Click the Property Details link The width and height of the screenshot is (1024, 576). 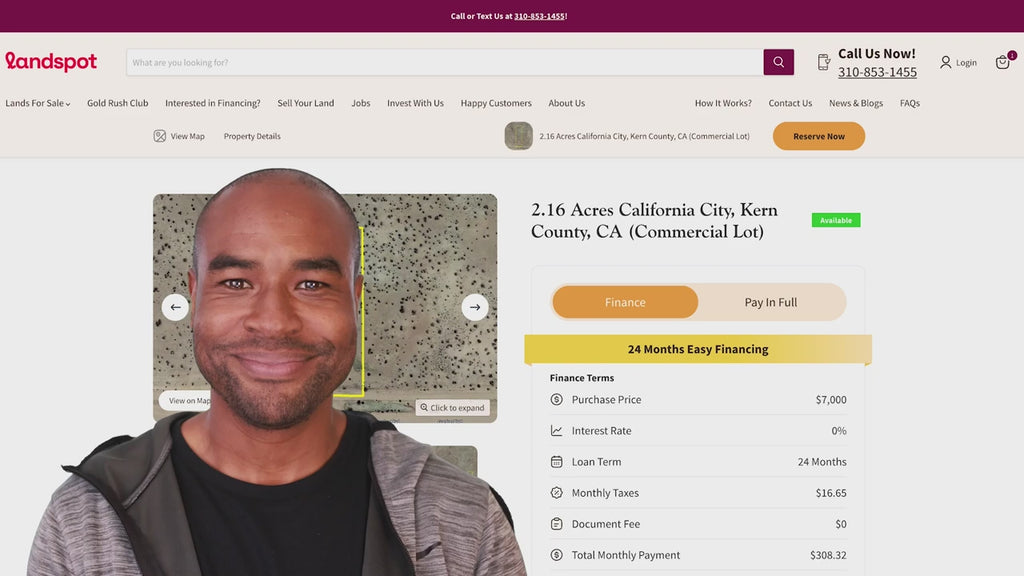[252, 136]
